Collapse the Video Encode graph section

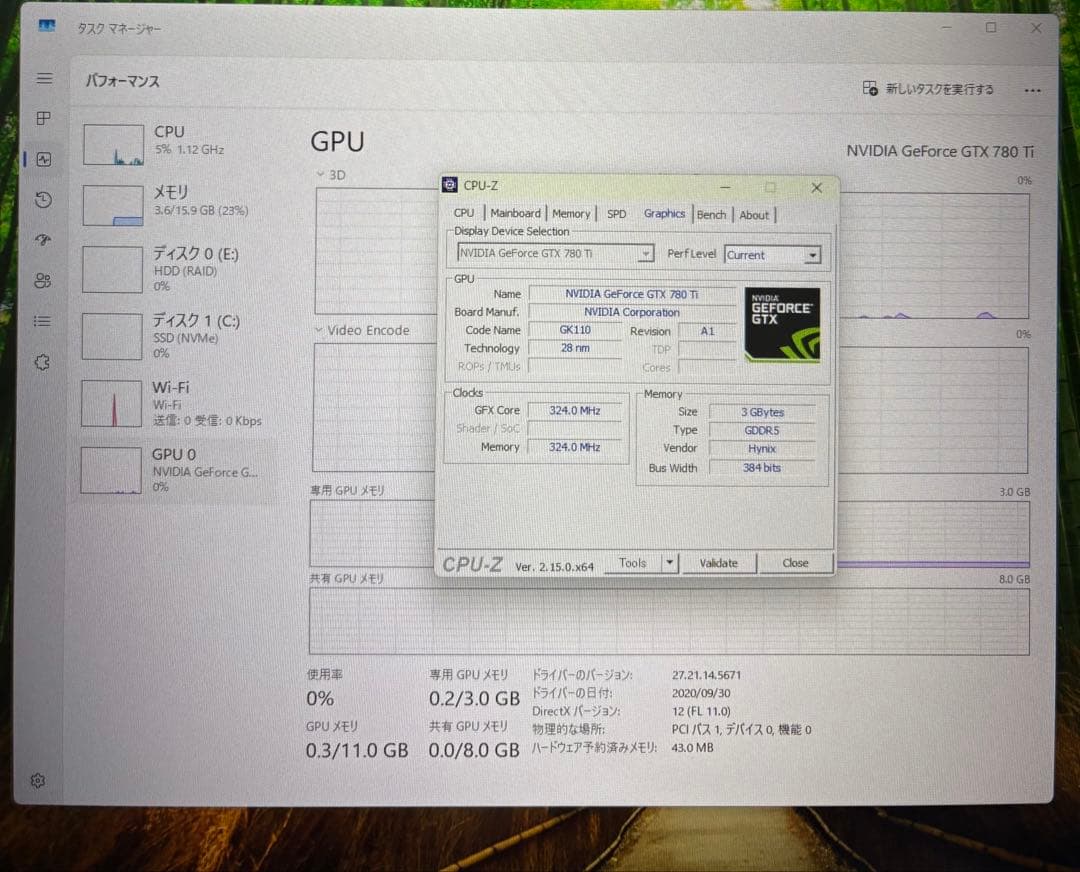[x=318, y=330]
